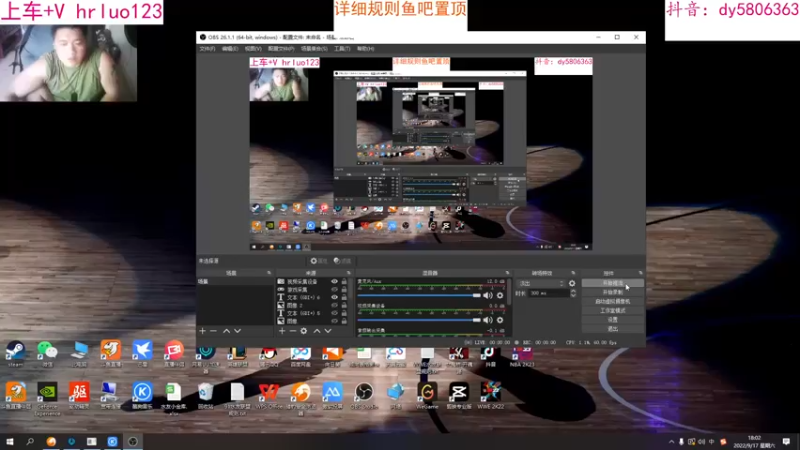800x450 pixels.
Task: Mute the Mic/Aux speaker icon
Action: 488,295
